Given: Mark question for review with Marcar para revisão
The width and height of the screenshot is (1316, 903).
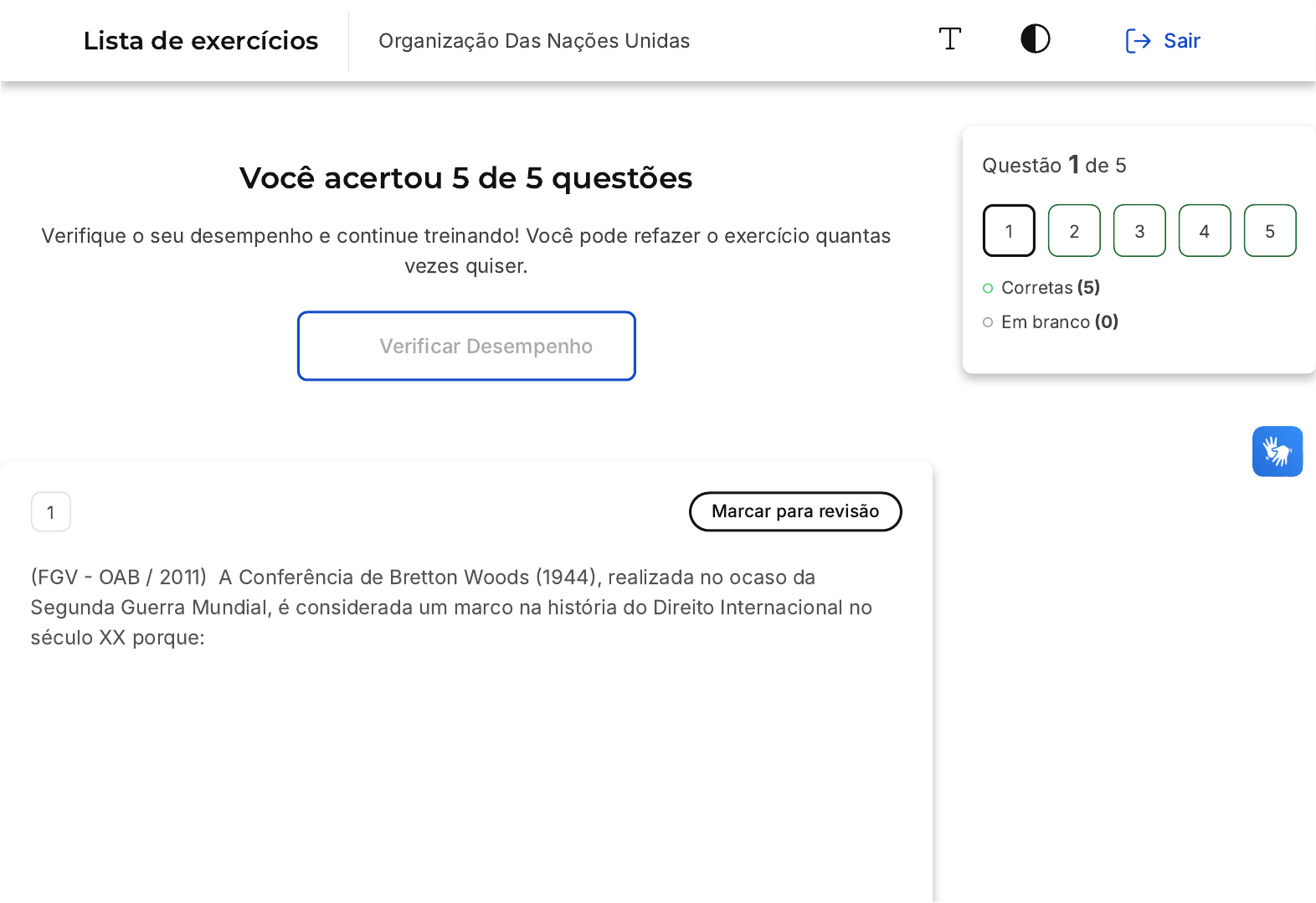Looking at the screenshot, I should 795,511.
